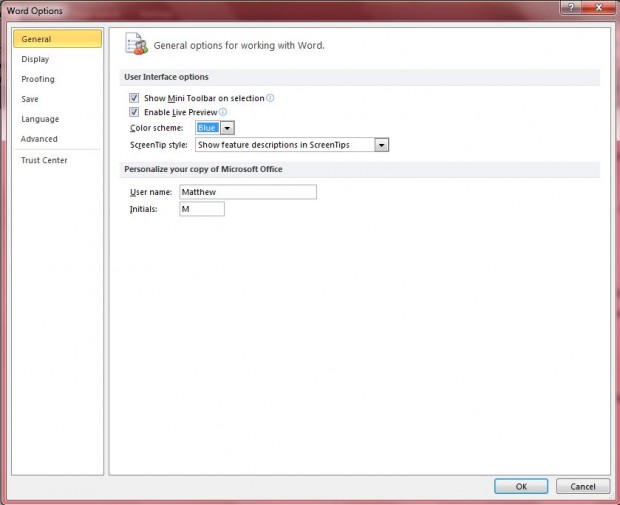This screenshot has height=505, width=620.
Task: Open the Trust Center category
Action: (x=44, y=160)
